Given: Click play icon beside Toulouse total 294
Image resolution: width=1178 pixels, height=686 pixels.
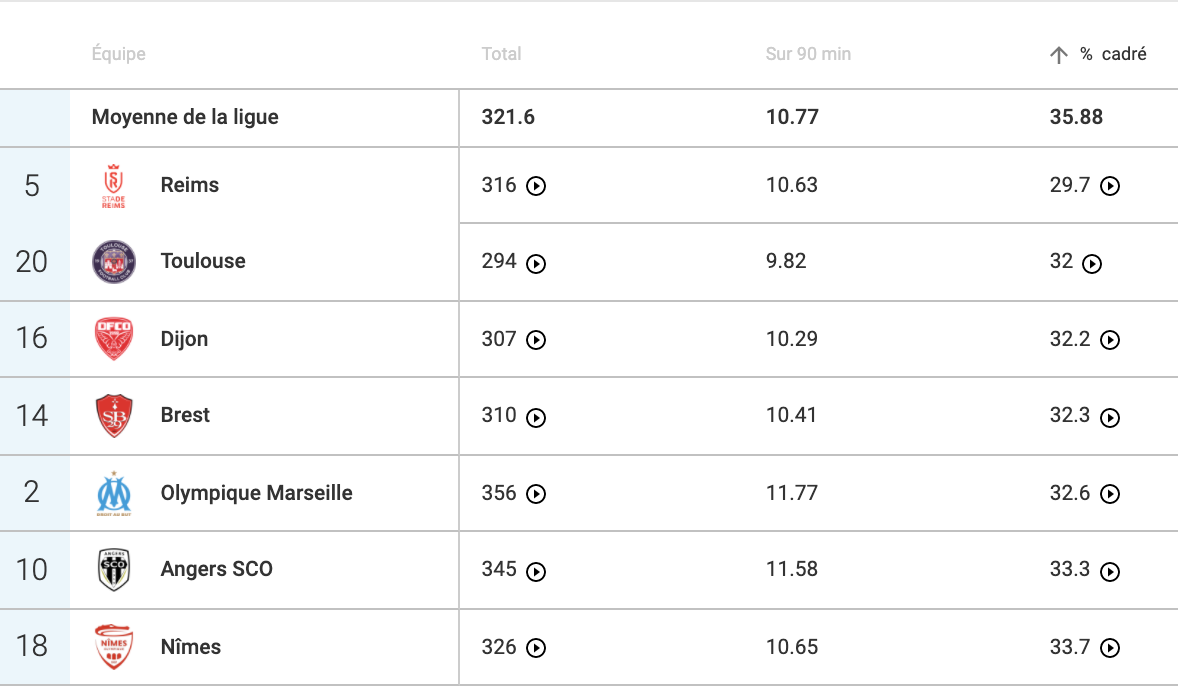Looking at the screenshot, I should point(536,264).
